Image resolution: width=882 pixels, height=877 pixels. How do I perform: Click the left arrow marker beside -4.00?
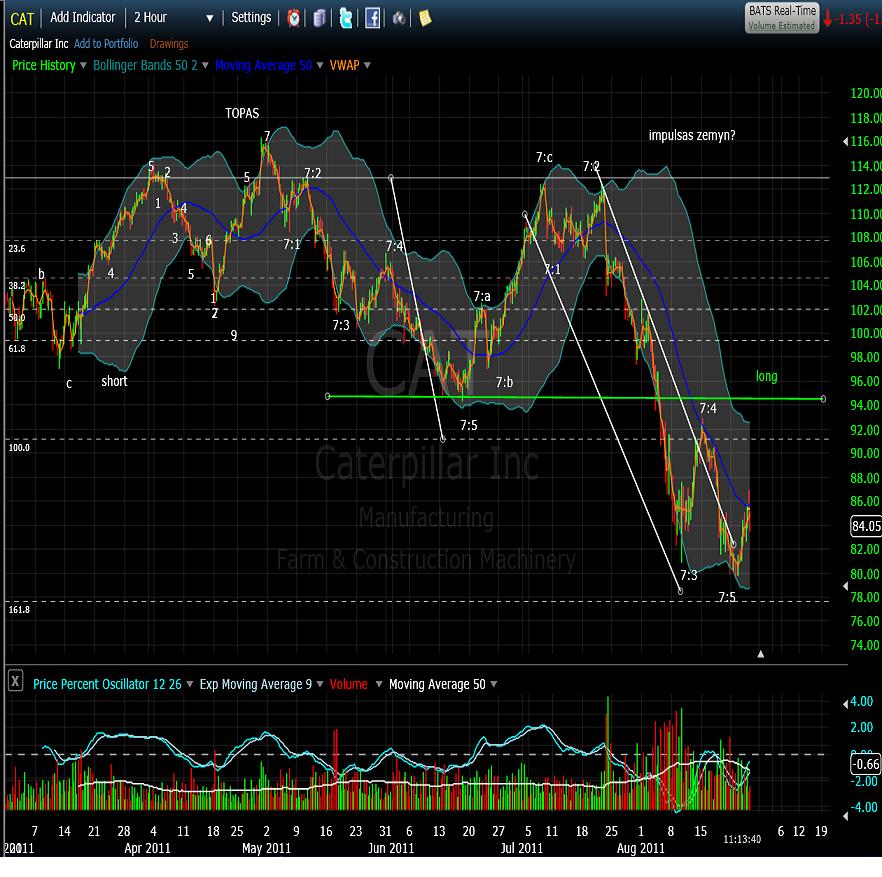845,815
